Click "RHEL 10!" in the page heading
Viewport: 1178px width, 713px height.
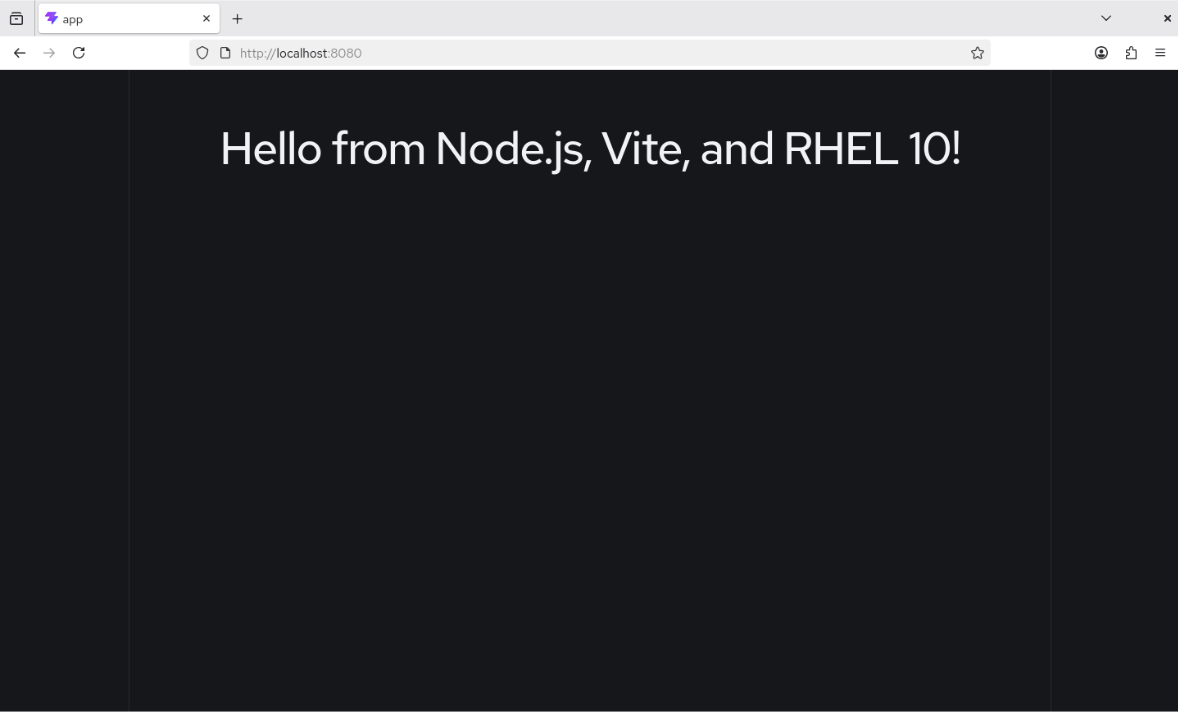(x=871, y=149)
